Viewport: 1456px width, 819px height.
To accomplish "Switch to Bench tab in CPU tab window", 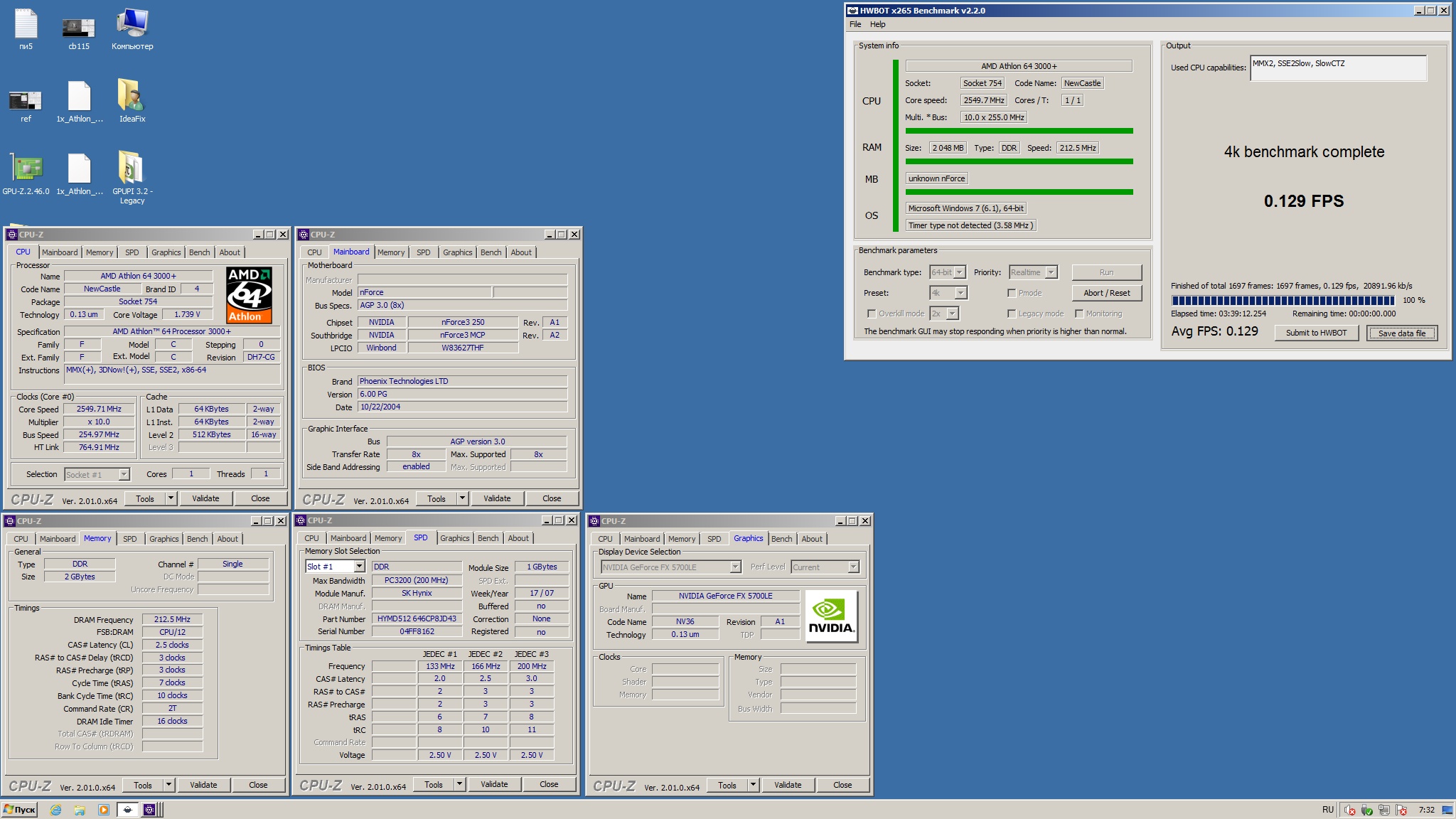I will click(x=200, y=252).
